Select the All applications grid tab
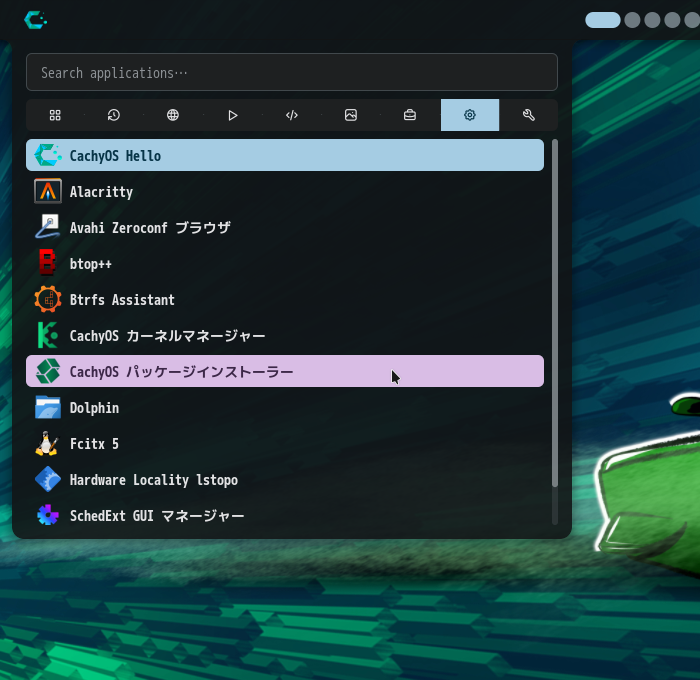Image resolution: width=700 pixels, height=680 pixels. tap(55, 115)
